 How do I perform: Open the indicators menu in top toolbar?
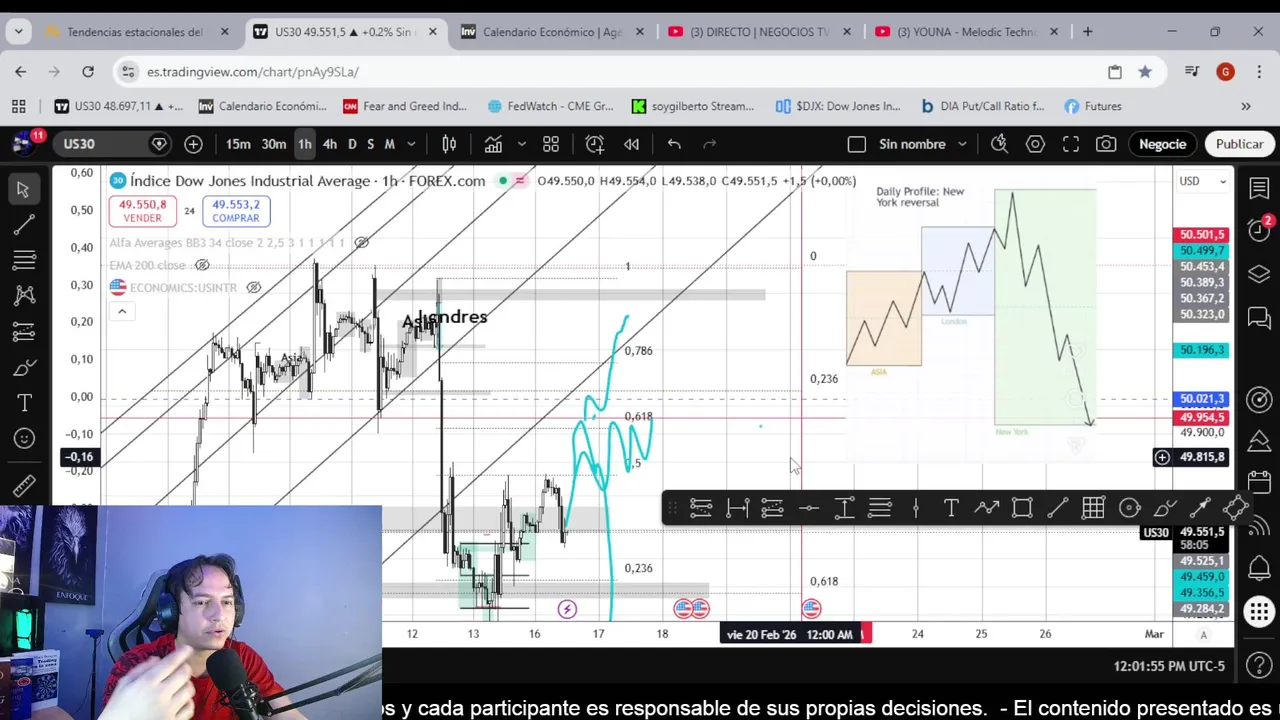[493, 144]
